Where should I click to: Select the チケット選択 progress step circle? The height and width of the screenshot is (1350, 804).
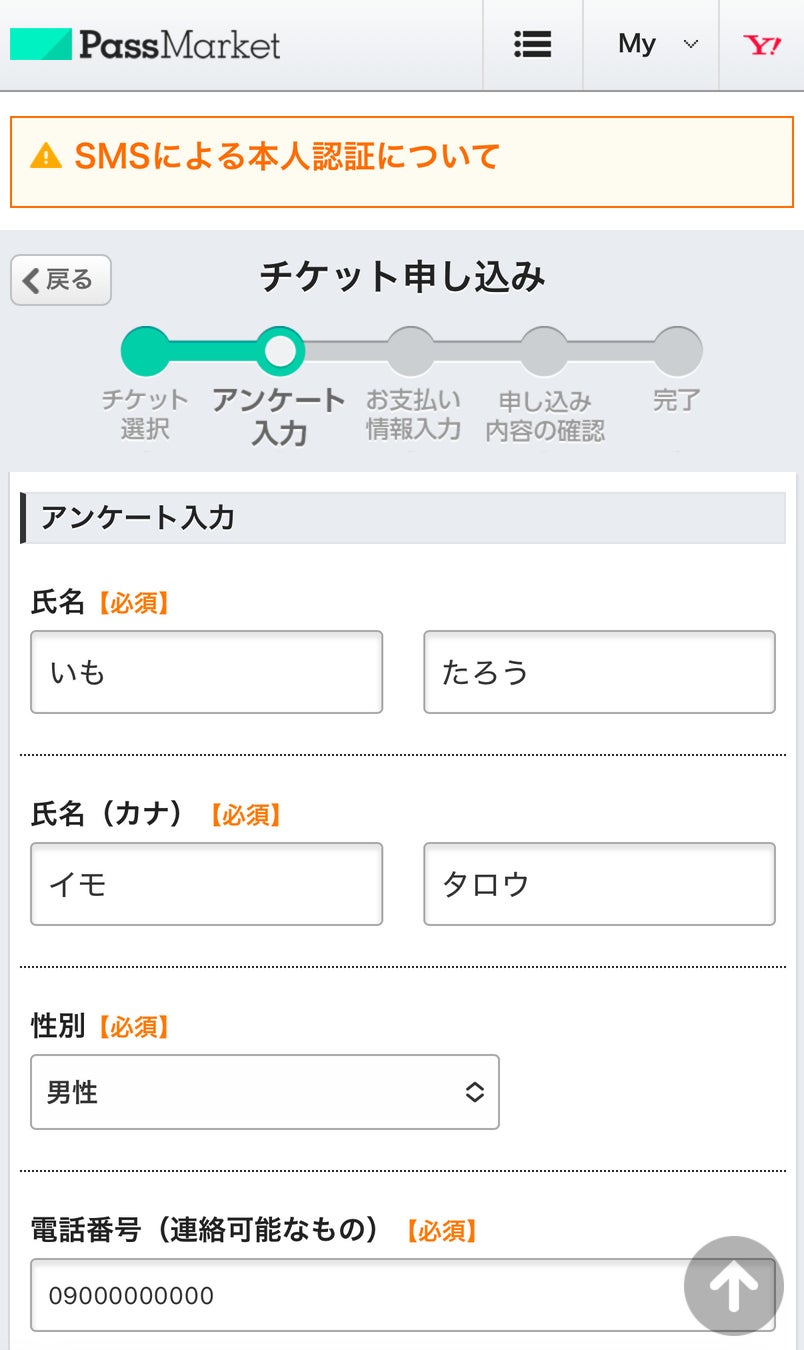point(146,351)
